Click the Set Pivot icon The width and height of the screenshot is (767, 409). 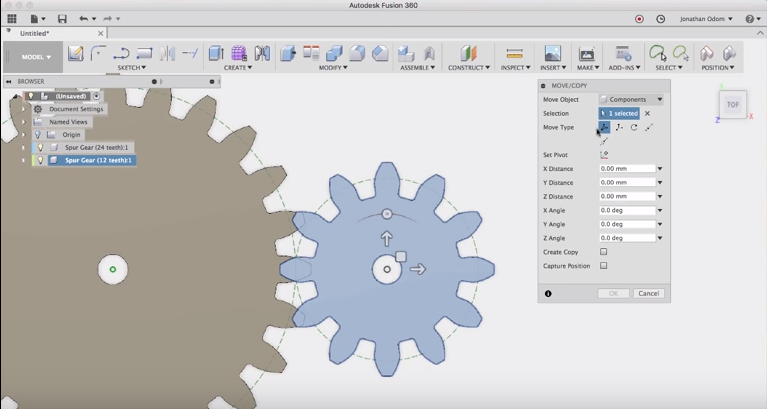[604, 155]
